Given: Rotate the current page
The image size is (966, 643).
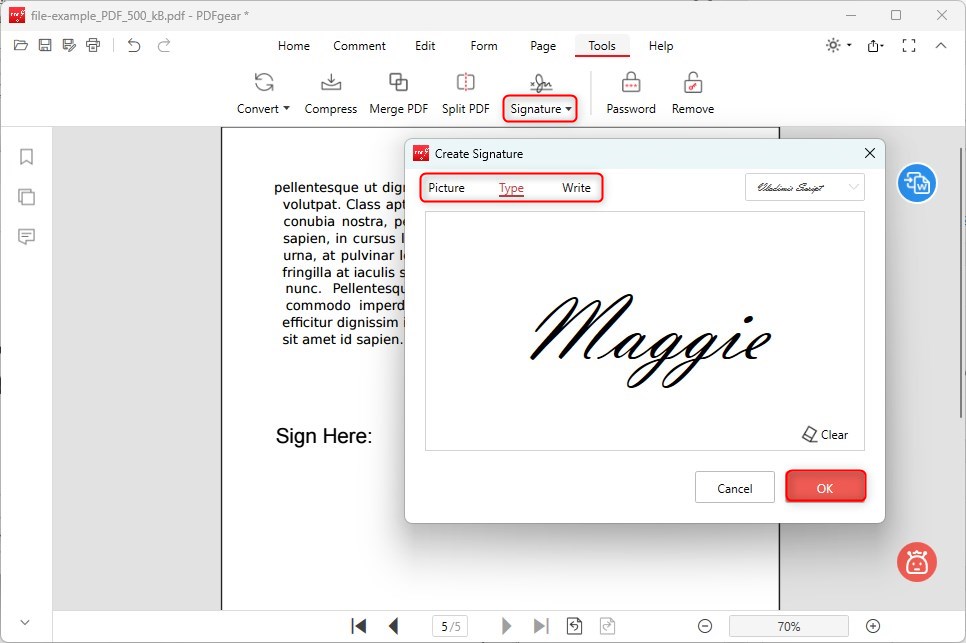Looking at the screenshot, I should pos(574,625).
